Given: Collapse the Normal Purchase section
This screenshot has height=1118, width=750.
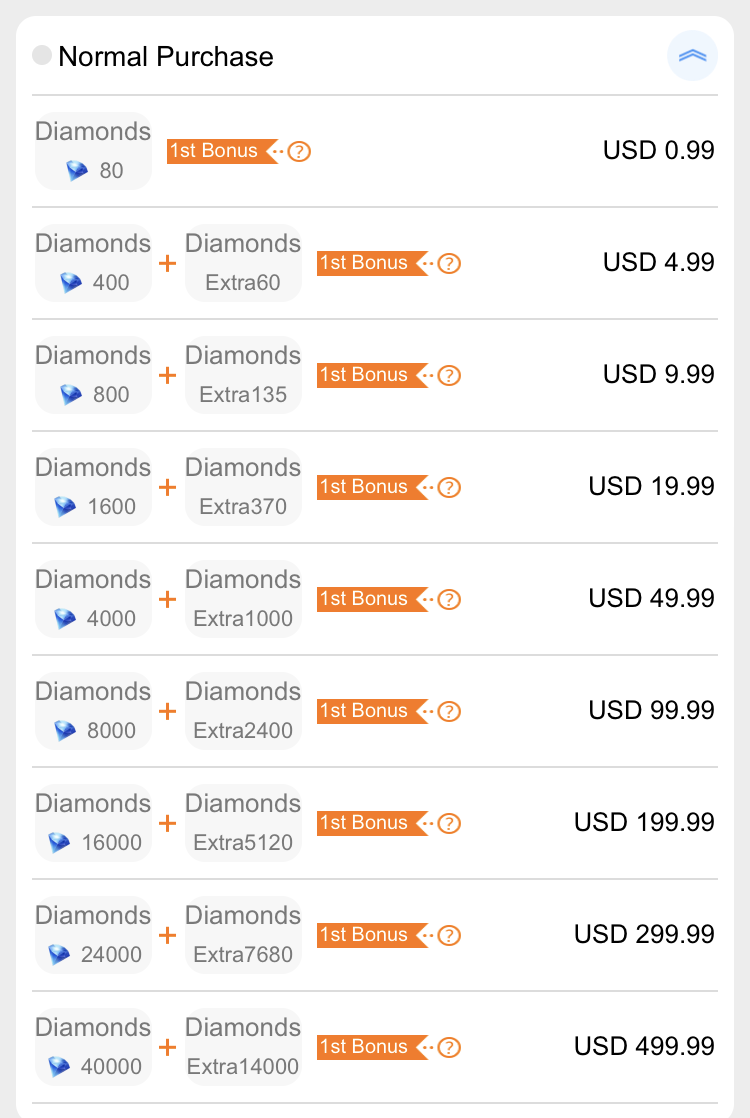Looking at the screenshot, I should pos(692,56).
